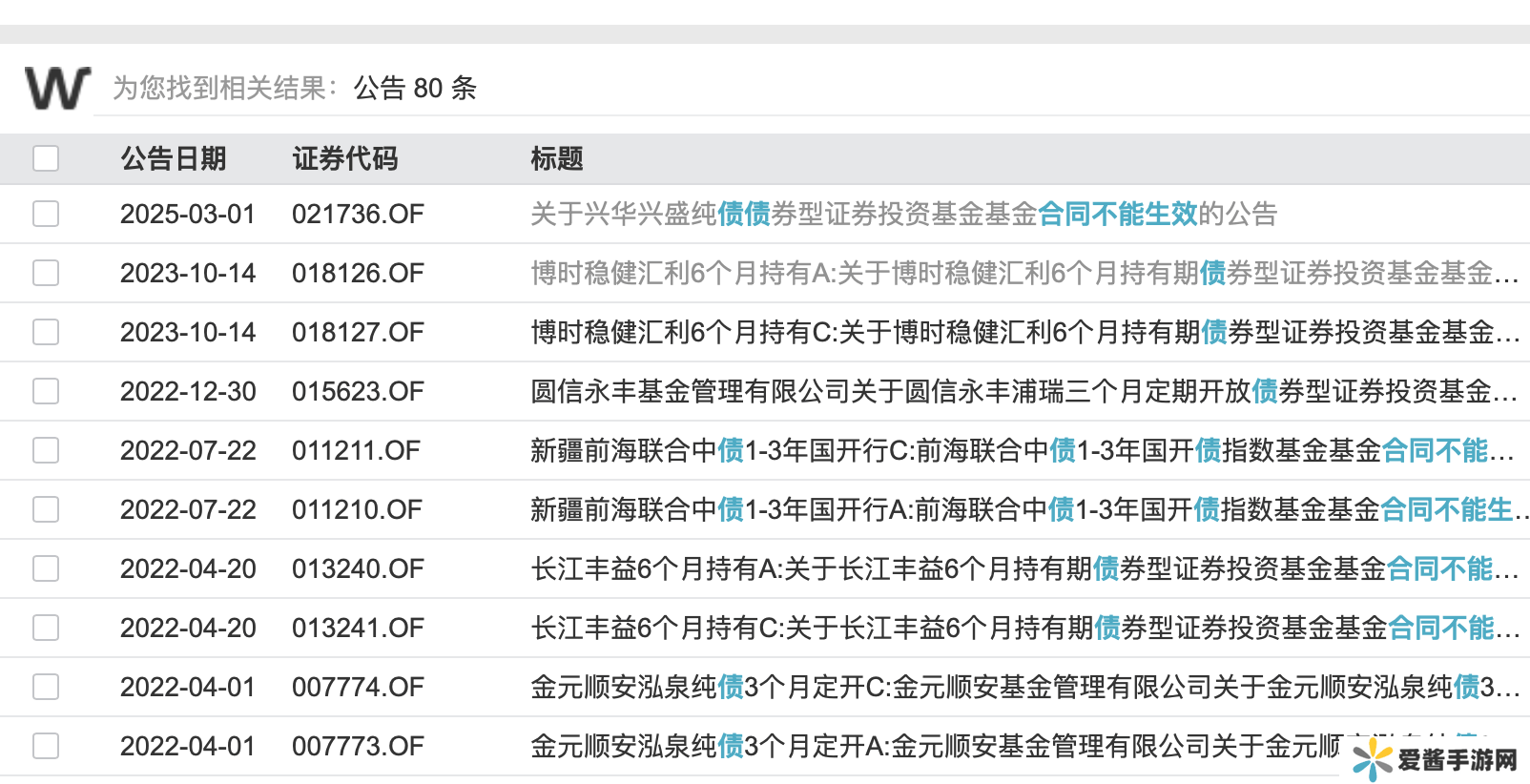Click security code 013241.OF
The width and height of the screenshot is (1530, 784).
(x=358, y=628)
